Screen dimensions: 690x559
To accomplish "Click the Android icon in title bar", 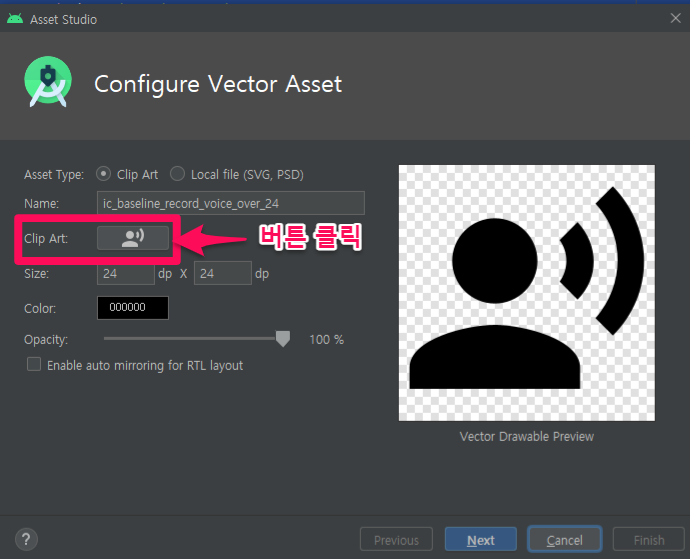I will pos(15,19).
